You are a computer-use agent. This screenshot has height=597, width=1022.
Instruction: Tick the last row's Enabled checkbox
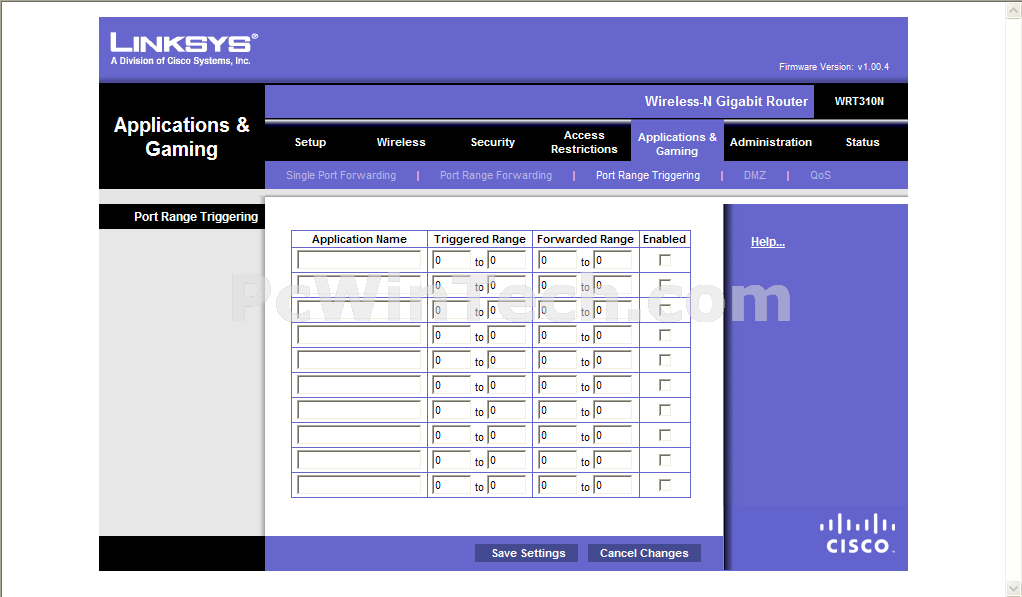[x=665, y=485]
